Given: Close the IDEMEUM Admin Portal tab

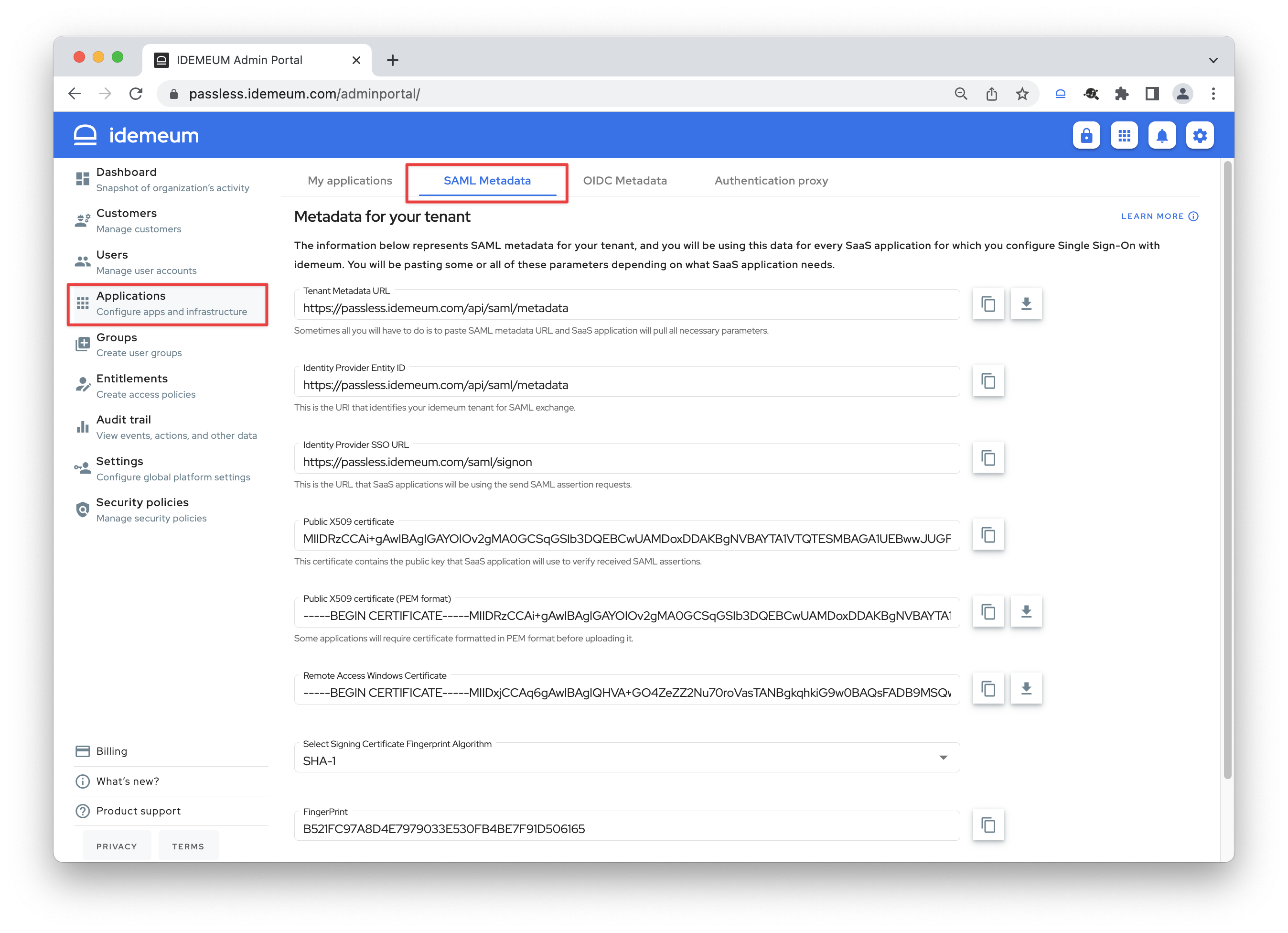Looking at the screenshot, I should [356, 60].
